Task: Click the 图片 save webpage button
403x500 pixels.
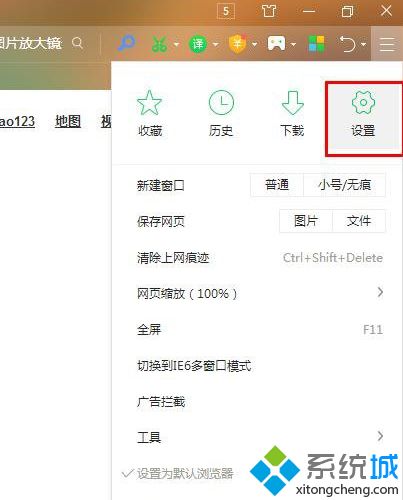Action: click(x=306, y=221)
